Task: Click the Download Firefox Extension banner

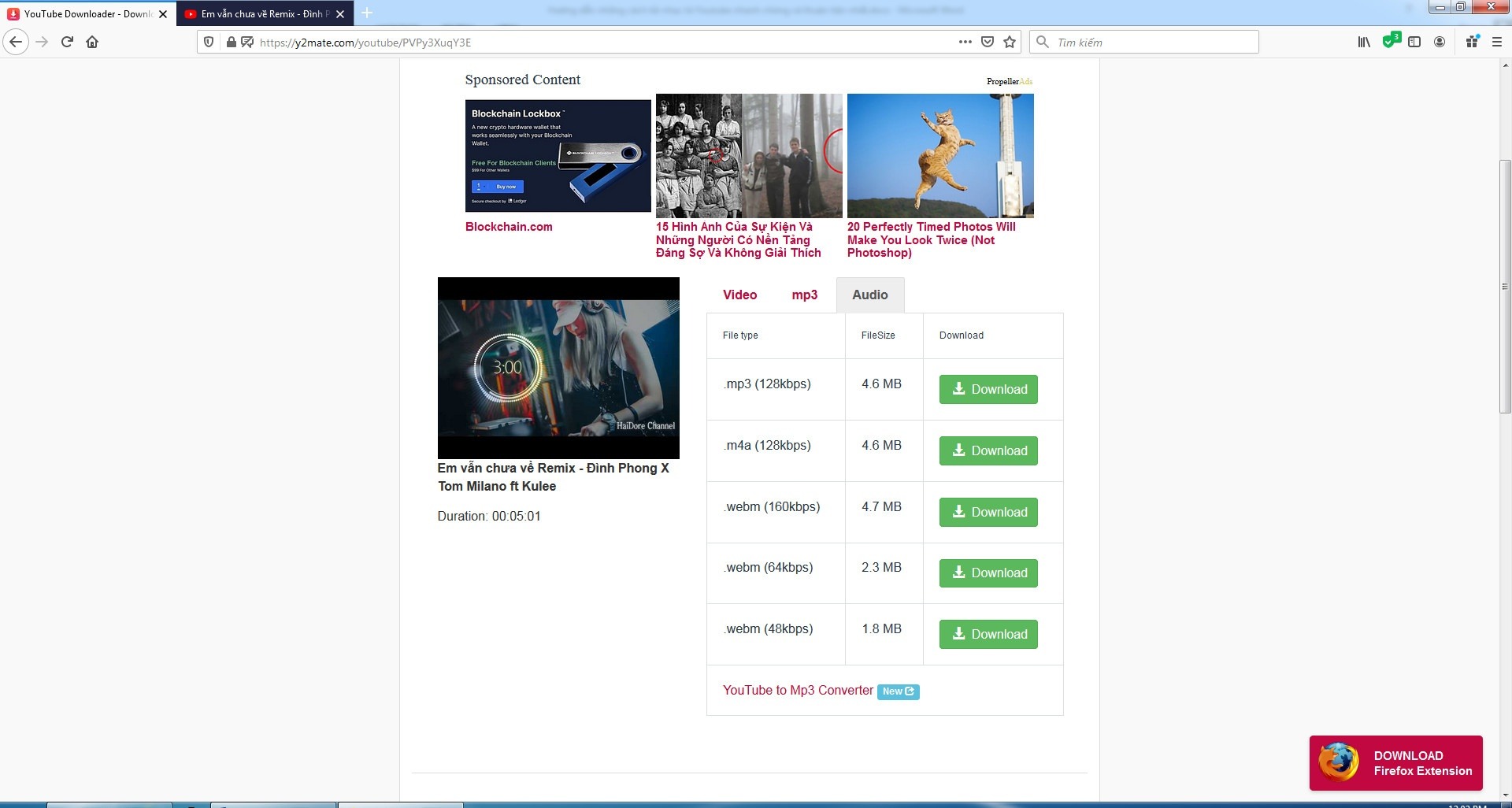Action: click(1395, 763)
